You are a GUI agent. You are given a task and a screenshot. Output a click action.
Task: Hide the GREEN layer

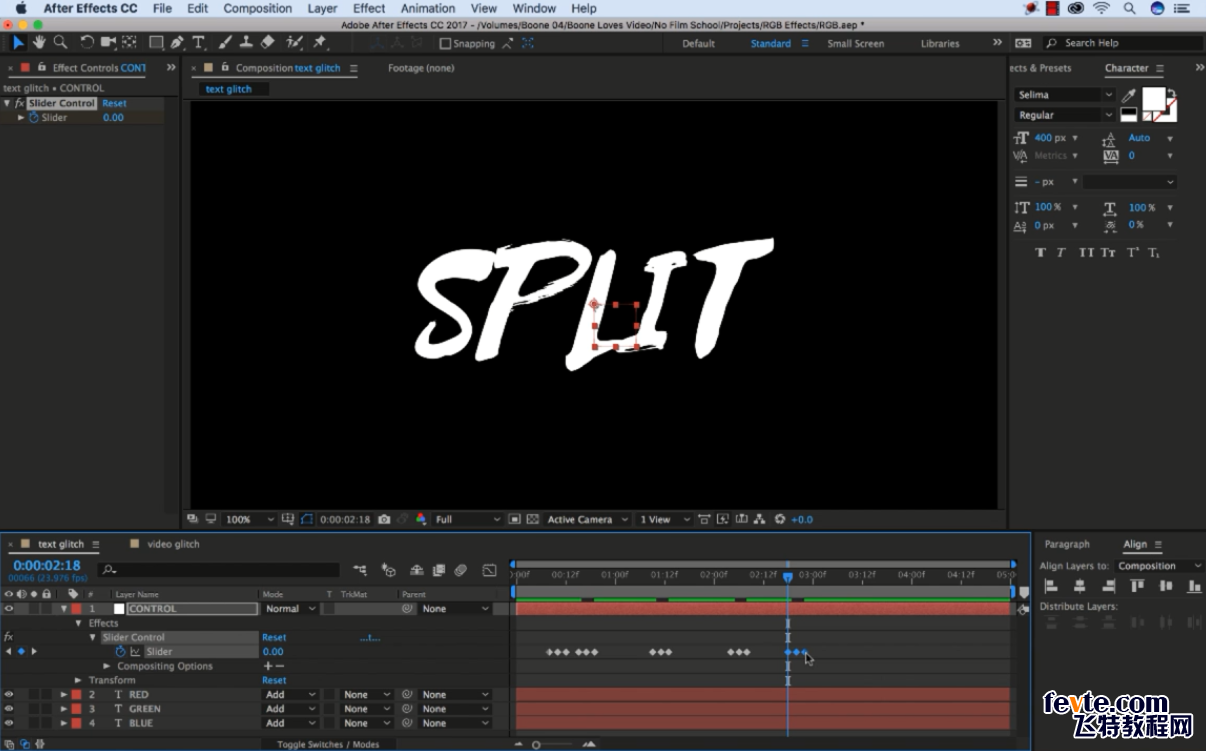coord(9,708)
